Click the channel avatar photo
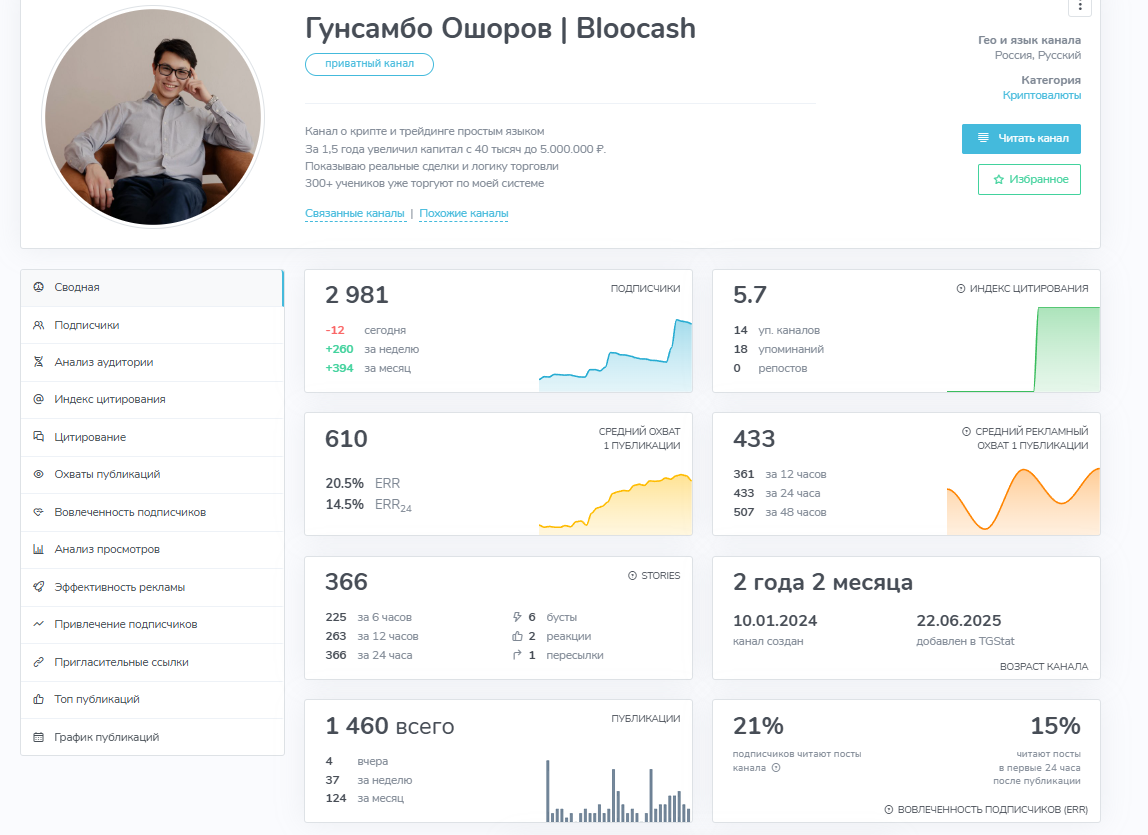Image resolution: width=1148 pixels, height=835 pixels. coord(152,116)
